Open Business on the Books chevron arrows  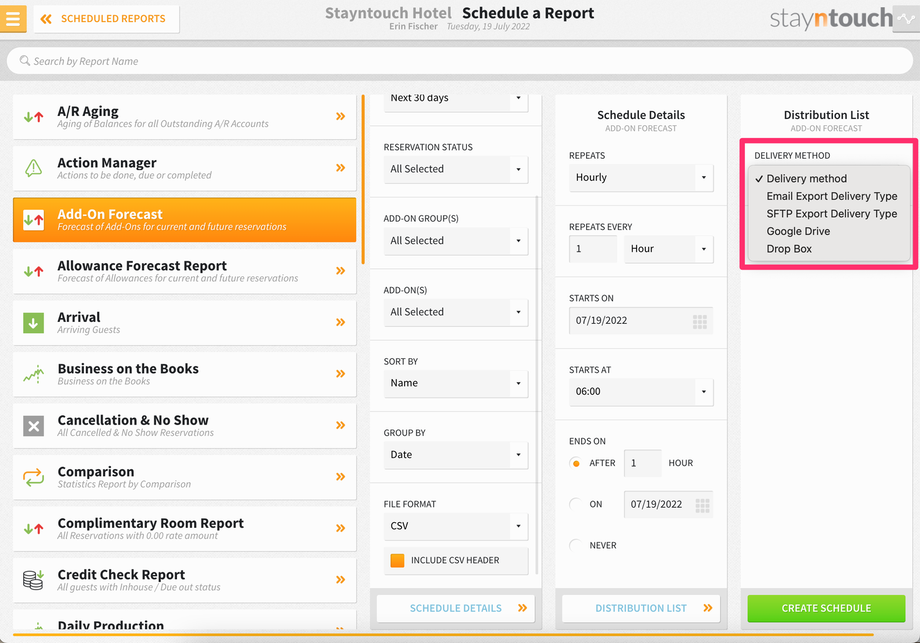pos(340,374)
